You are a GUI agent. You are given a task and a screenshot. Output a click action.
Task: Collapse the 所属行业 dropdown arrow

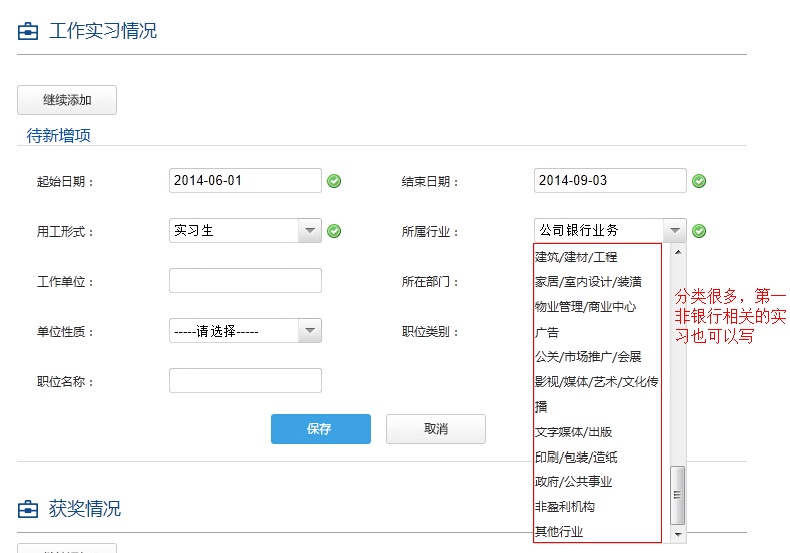coord(675,231)
